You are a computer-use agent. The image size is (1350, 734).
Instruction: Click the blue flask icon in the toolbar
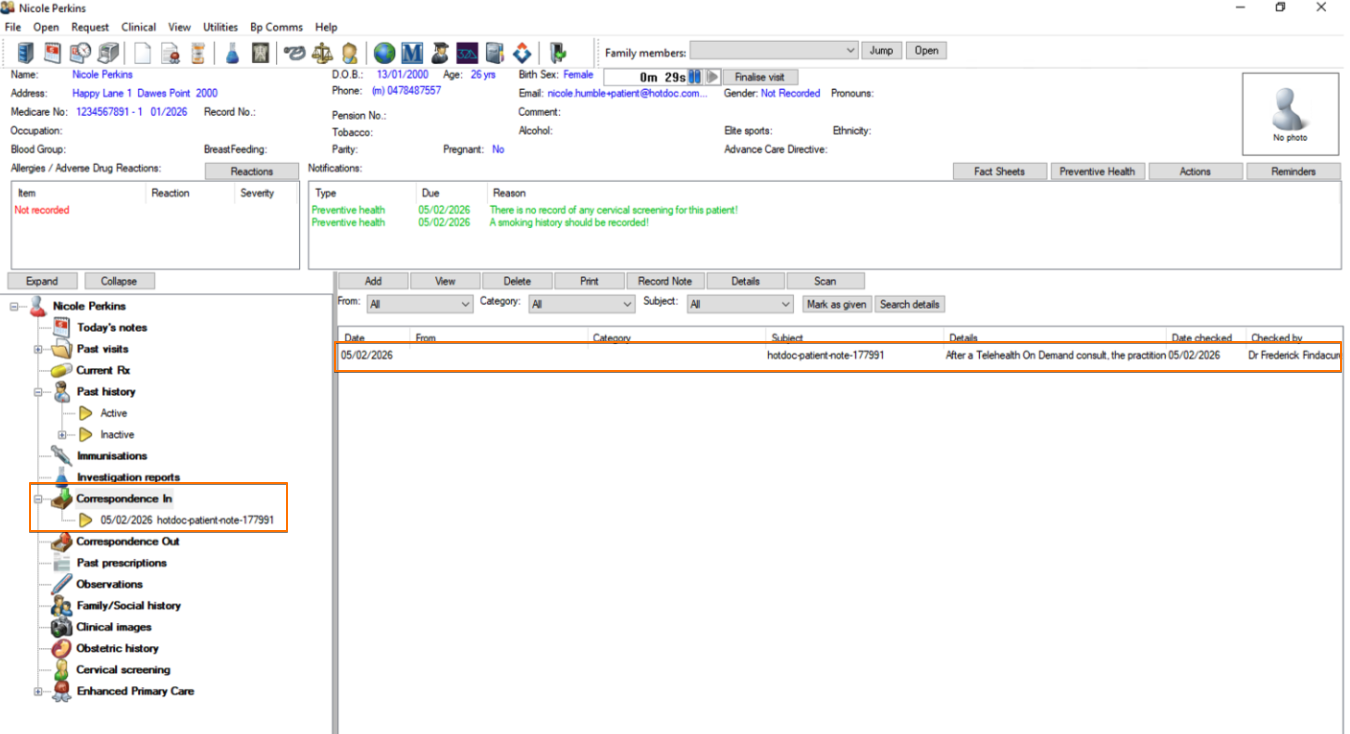click(x=232, y=51)
